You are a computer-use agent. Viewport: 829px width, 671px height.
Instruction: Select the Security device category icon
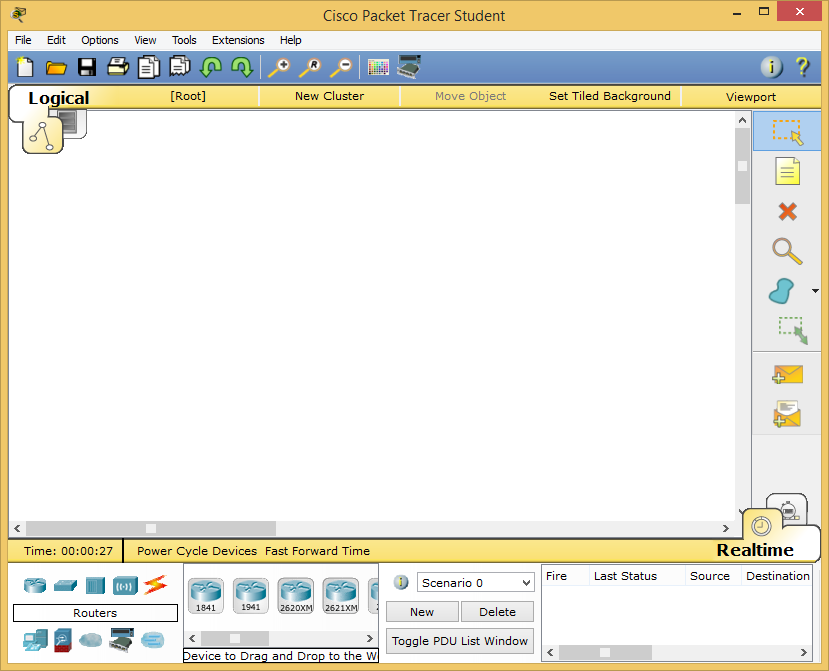(x=63, y=640)
